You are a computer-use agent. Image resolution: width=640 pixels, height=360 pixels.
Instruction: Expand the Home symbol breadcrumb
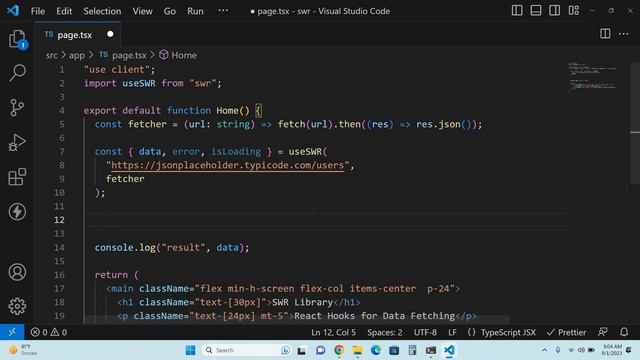tap(184, 55)
